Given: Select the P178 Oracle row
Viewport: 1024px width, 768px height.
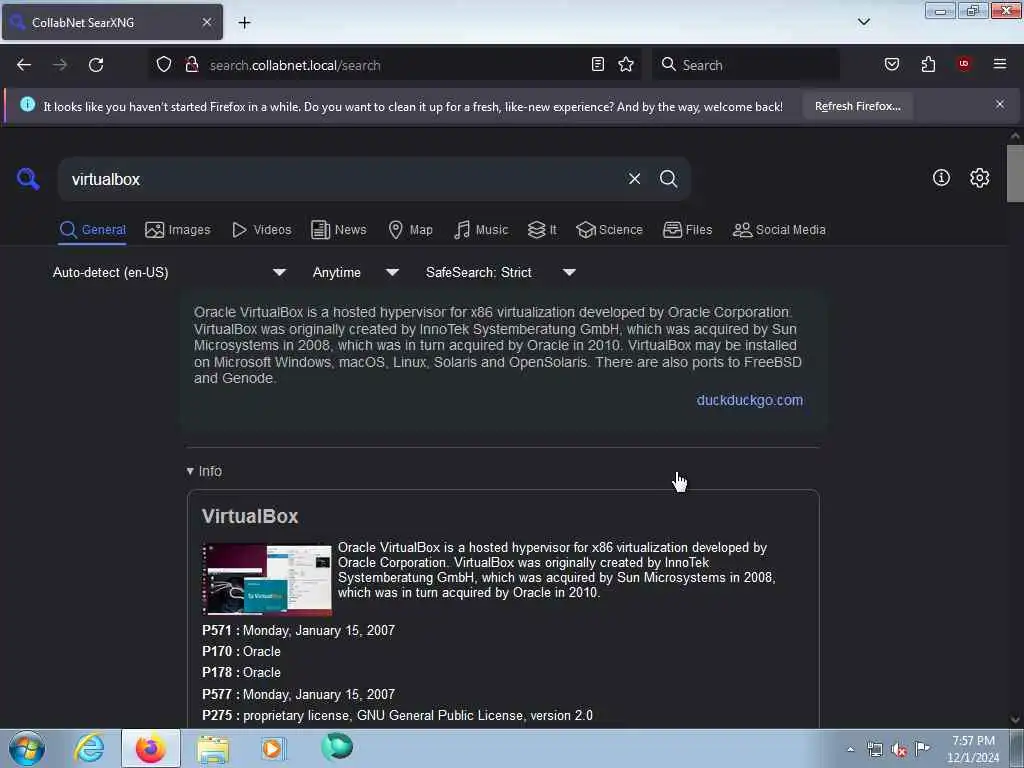Looking at the screenshot, I should 242,672.
